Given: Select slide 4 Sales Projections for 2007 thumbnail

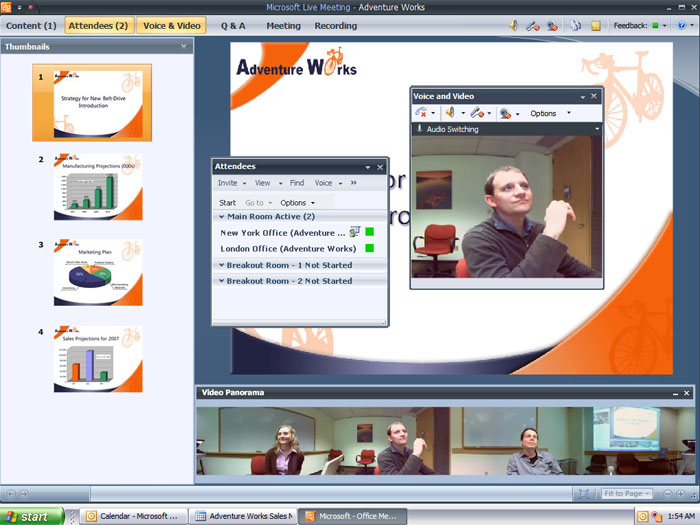Looking at the screenshot, I should [98, 359].
